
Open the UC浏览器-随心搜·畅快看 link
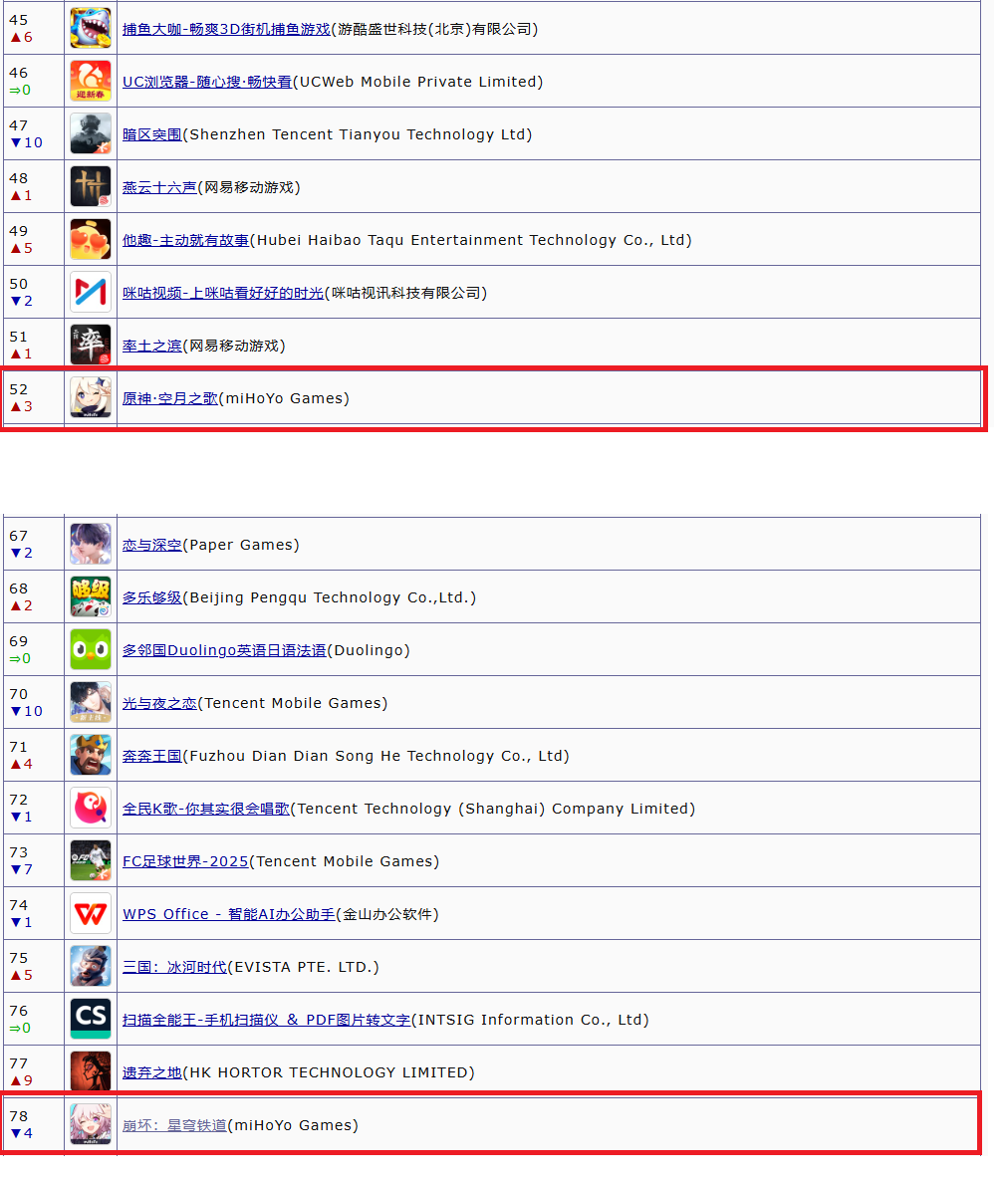tap(207, 82)
